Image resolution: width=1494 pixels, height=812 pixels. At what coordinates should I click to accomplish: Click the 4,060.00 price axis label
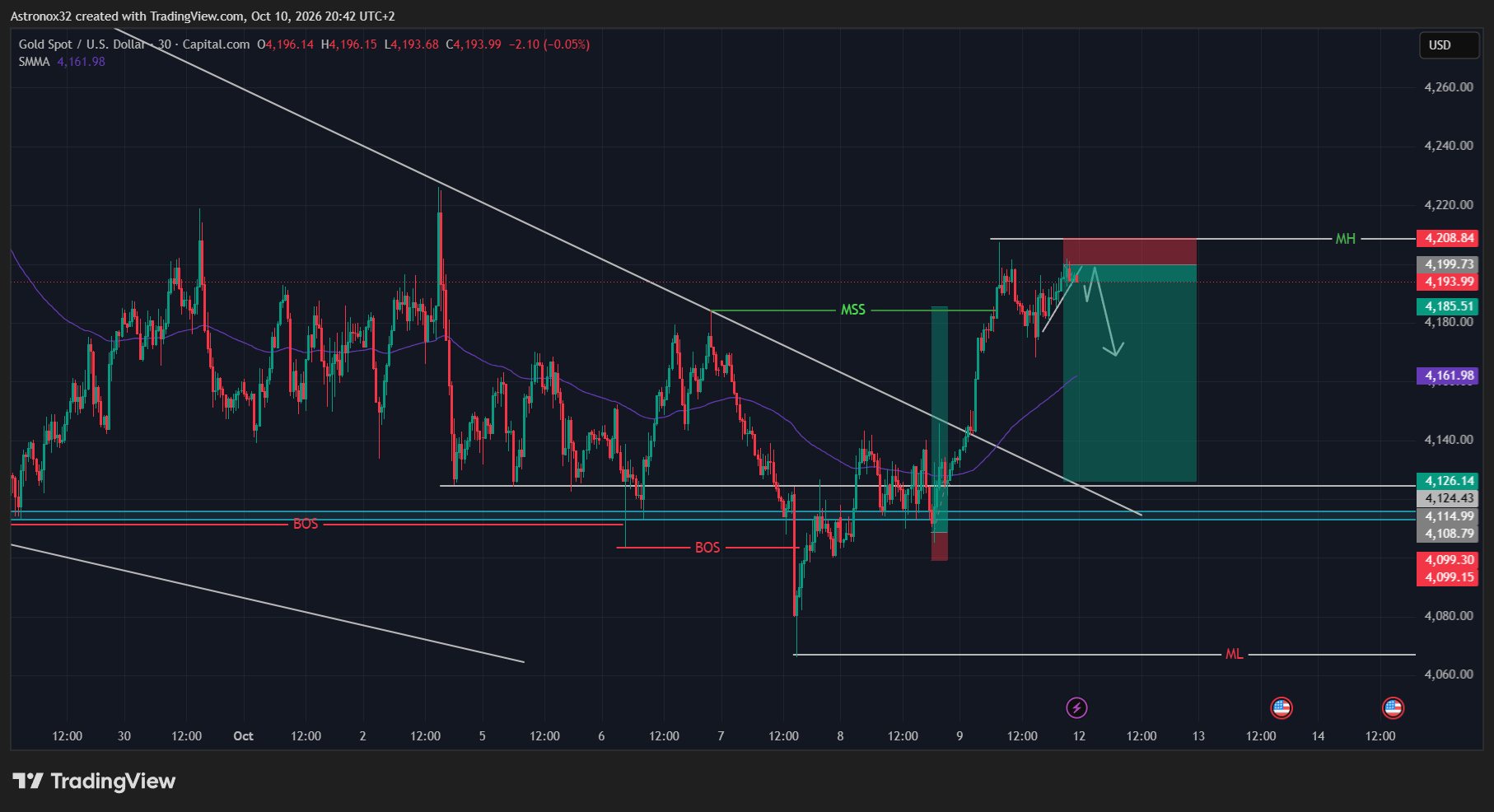click(1449, 674)
